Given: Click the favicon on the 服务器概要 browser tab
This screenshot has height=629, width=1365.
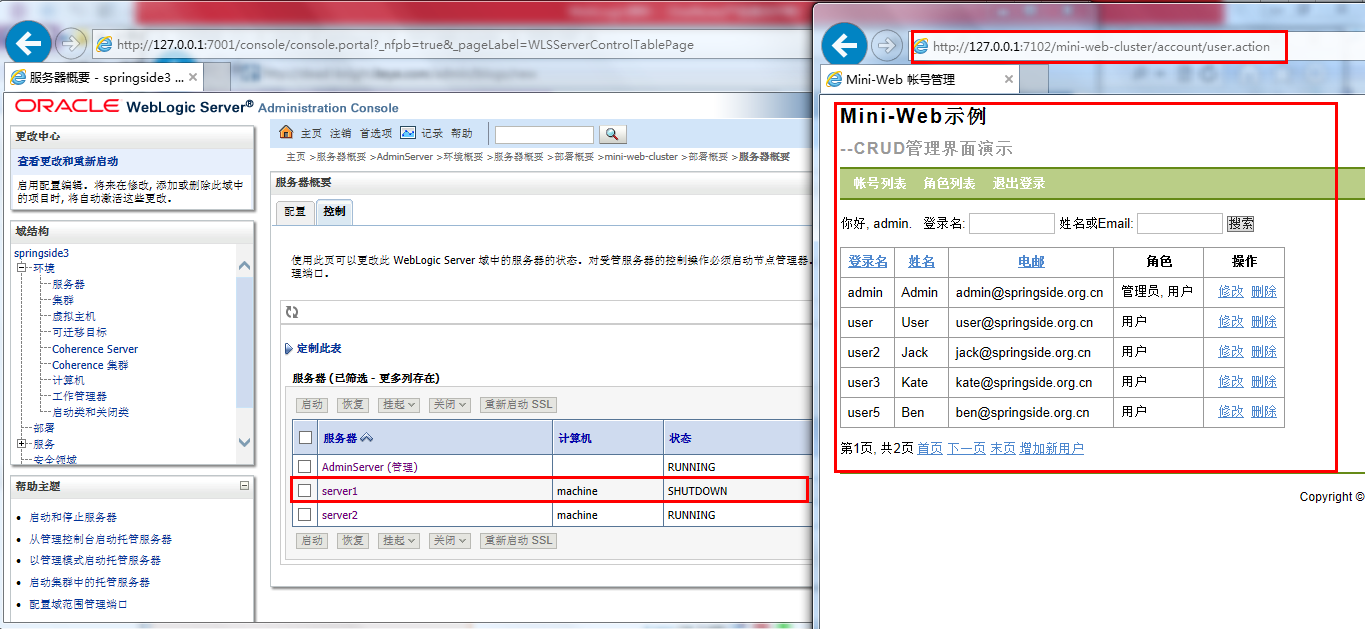Looking at the screenshot, I should tap(18, 77).
